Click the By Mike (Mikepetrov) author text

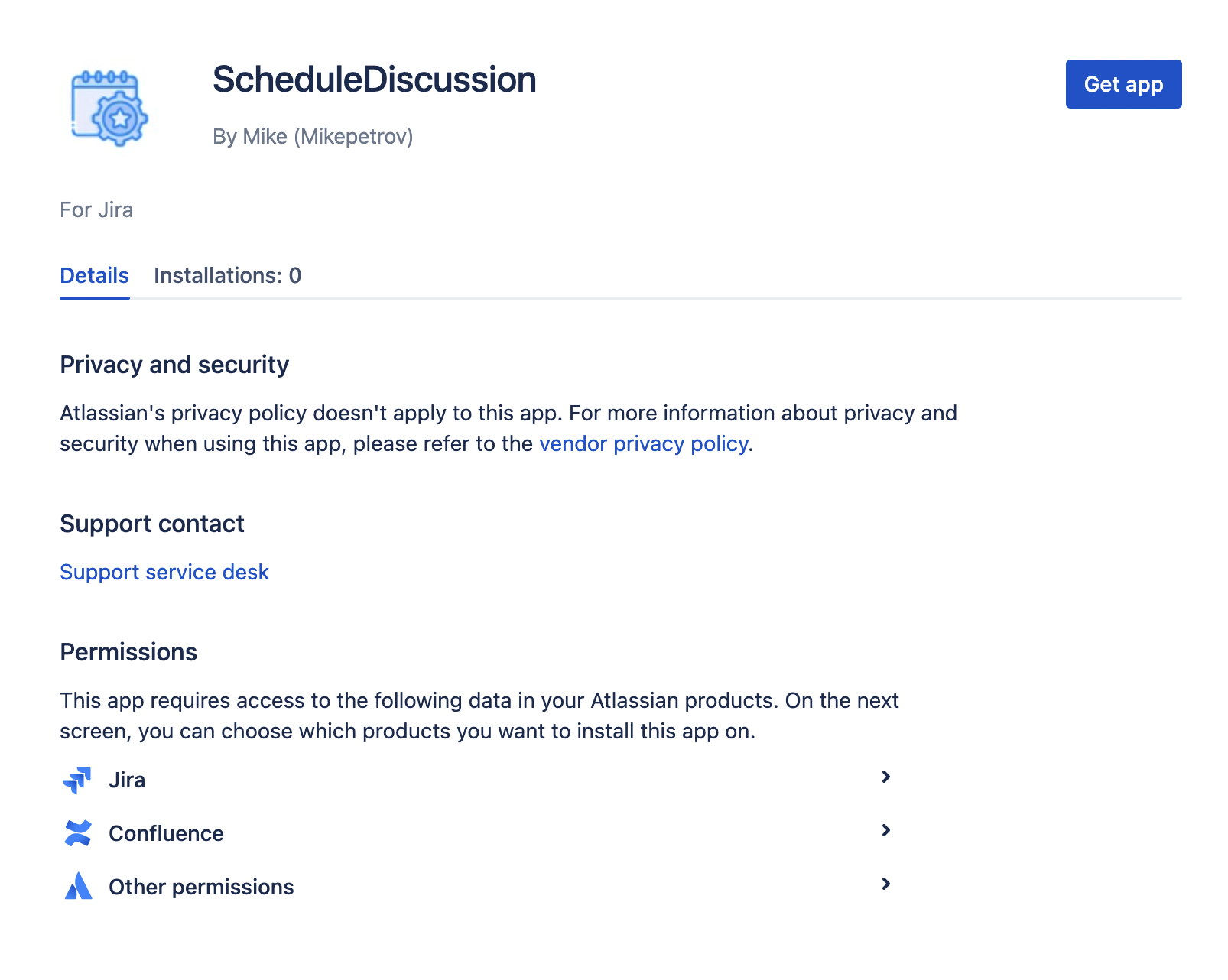(313, 137)
